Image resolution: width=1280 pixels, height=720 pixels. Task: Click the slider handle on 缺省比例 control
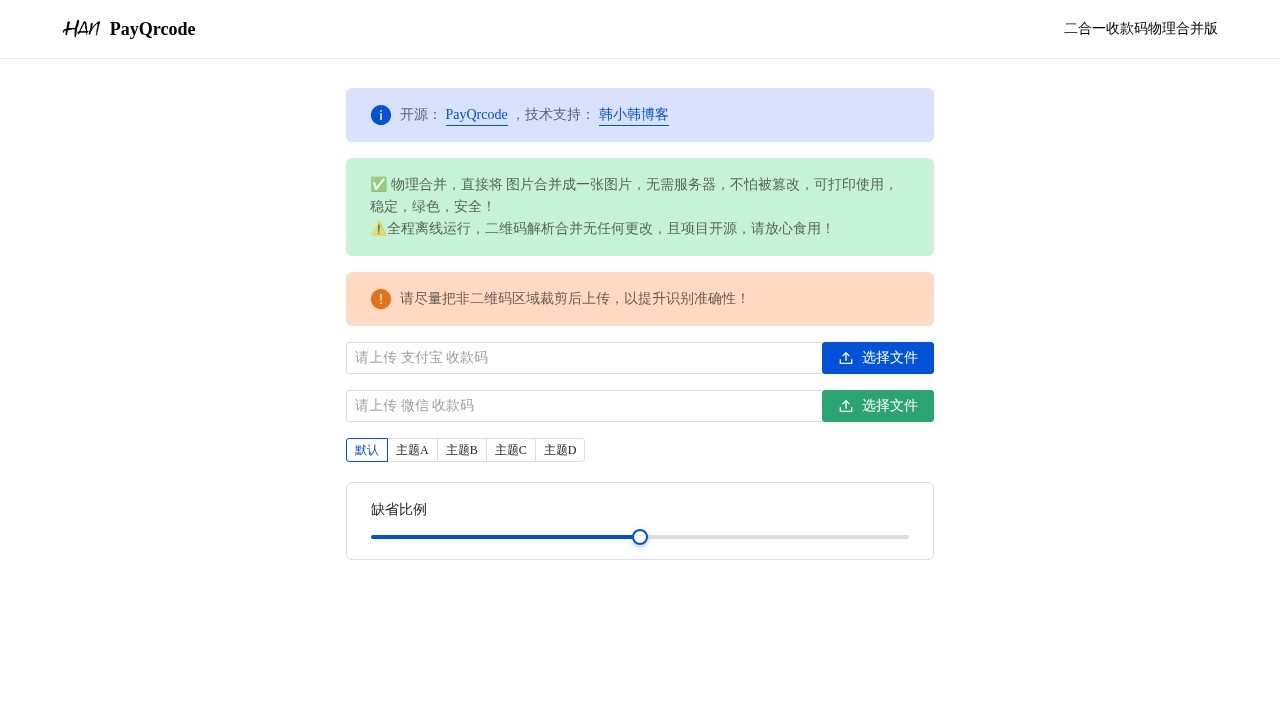click(640, 537)
